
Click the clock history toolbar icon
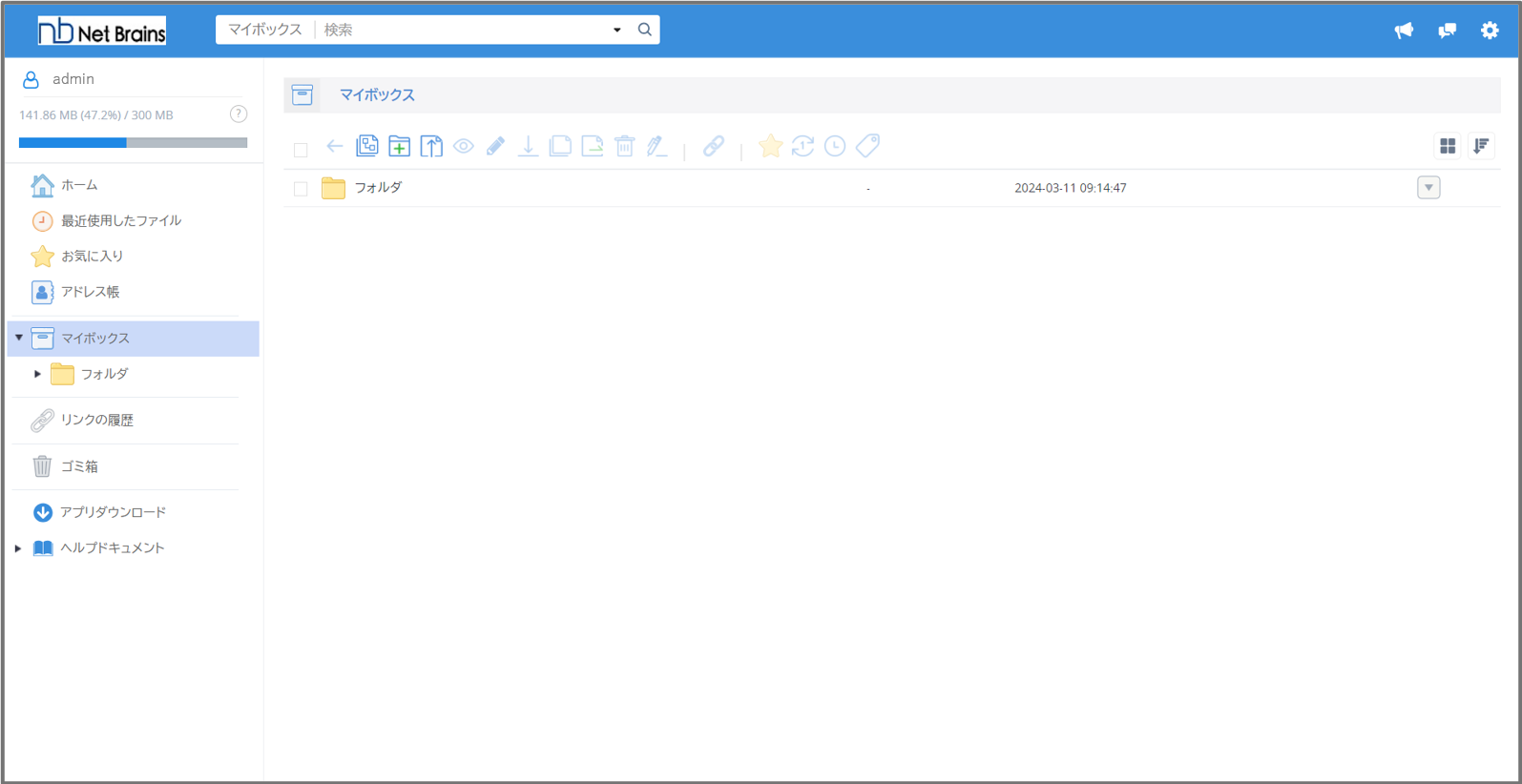[835, 146]
